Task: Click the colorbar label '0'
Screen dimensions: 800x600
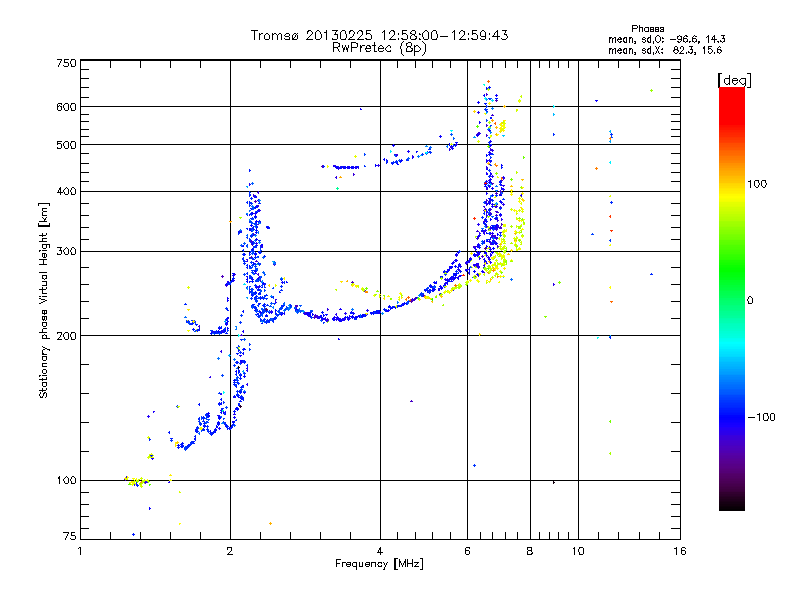Action: [x=750, y=301]
